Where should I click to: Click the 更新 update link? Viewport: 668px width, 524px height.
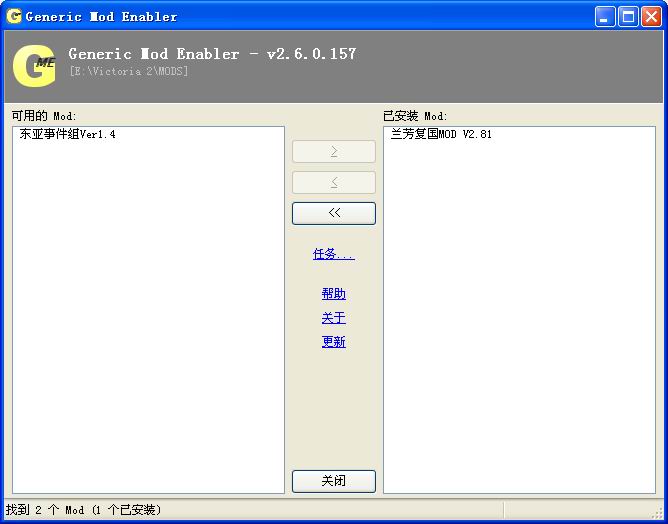333,342
